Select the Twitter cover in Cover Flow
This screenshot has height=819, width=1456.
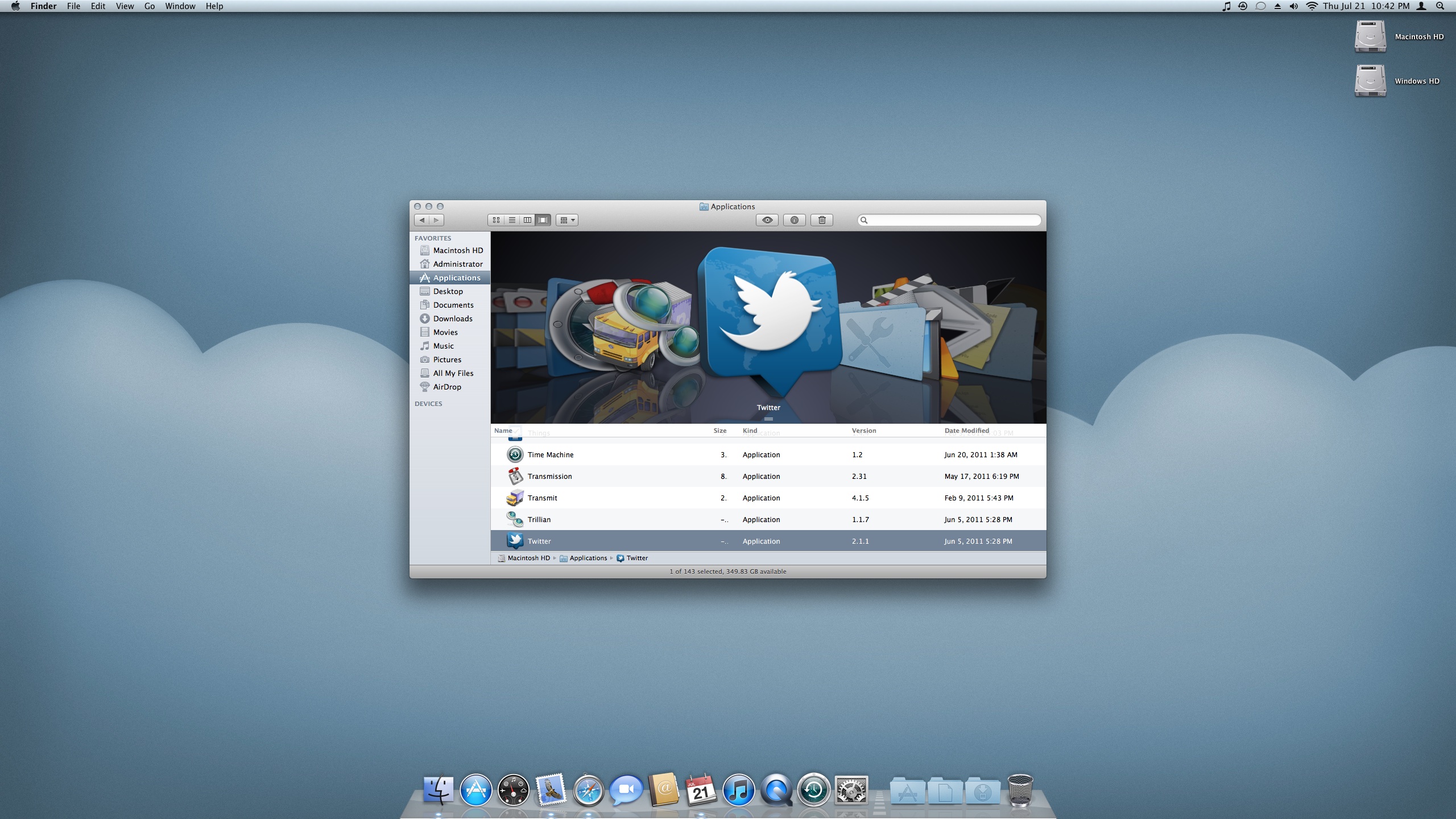(769, 321)
